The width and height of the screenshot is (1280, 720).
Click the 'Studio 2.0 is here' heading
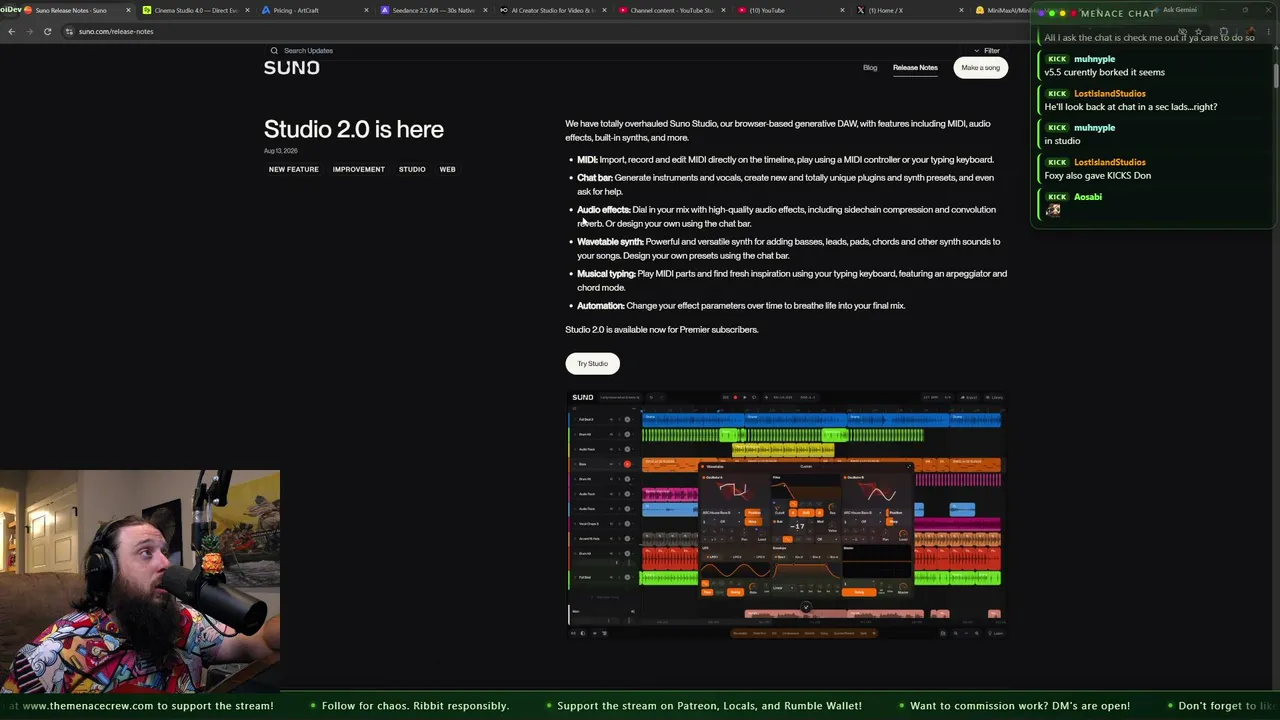(354, 129)
